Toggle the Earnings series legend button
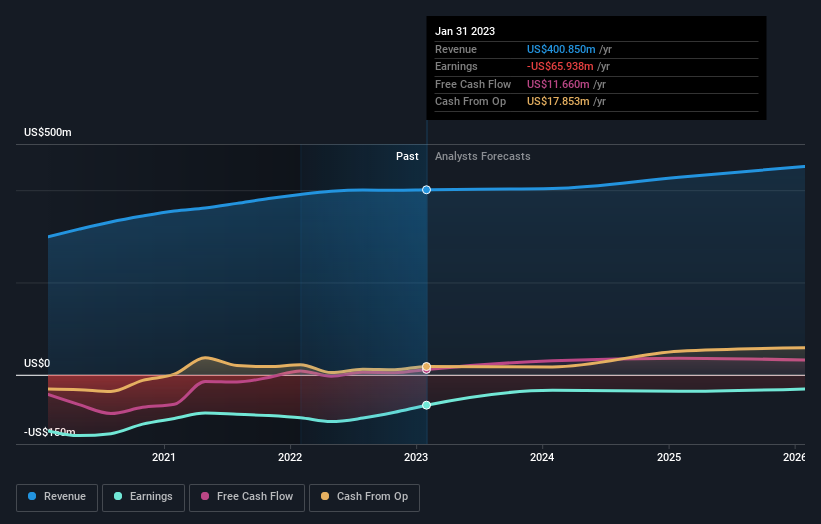This screenshot has height=524, width=821. pos(143,497)
